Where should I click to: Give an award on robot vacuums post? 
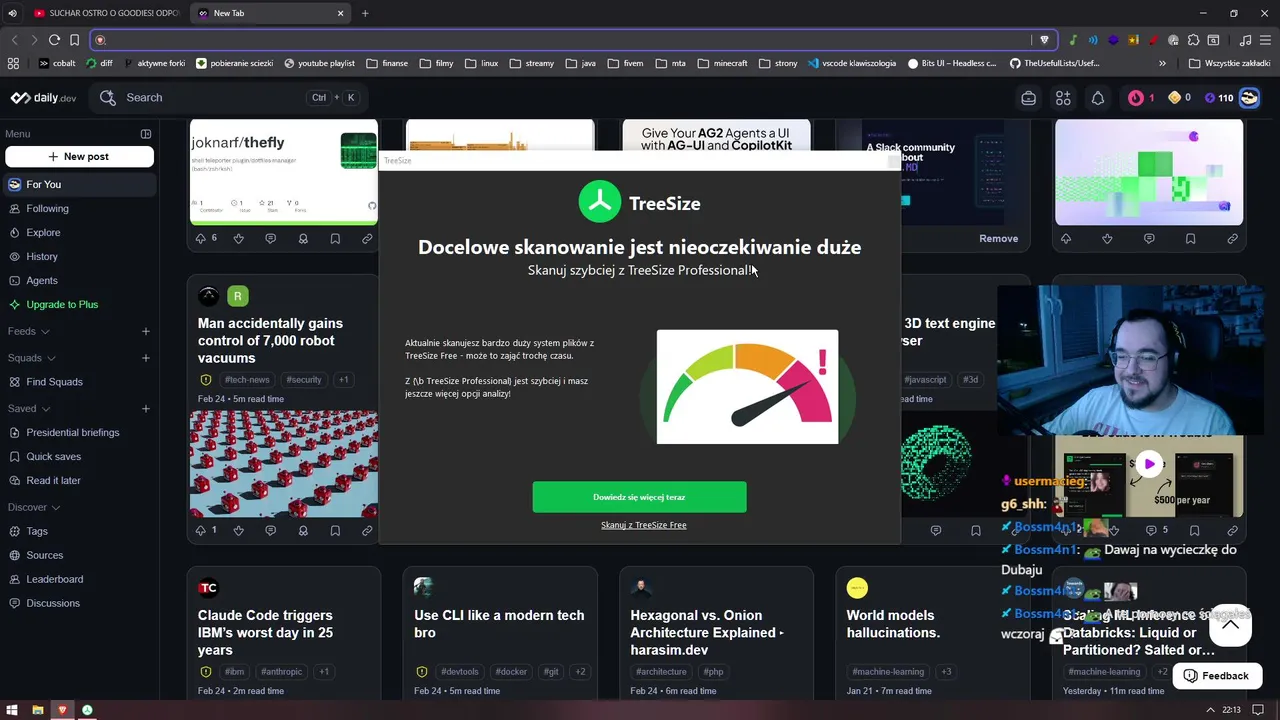click(x=303, y=531)
